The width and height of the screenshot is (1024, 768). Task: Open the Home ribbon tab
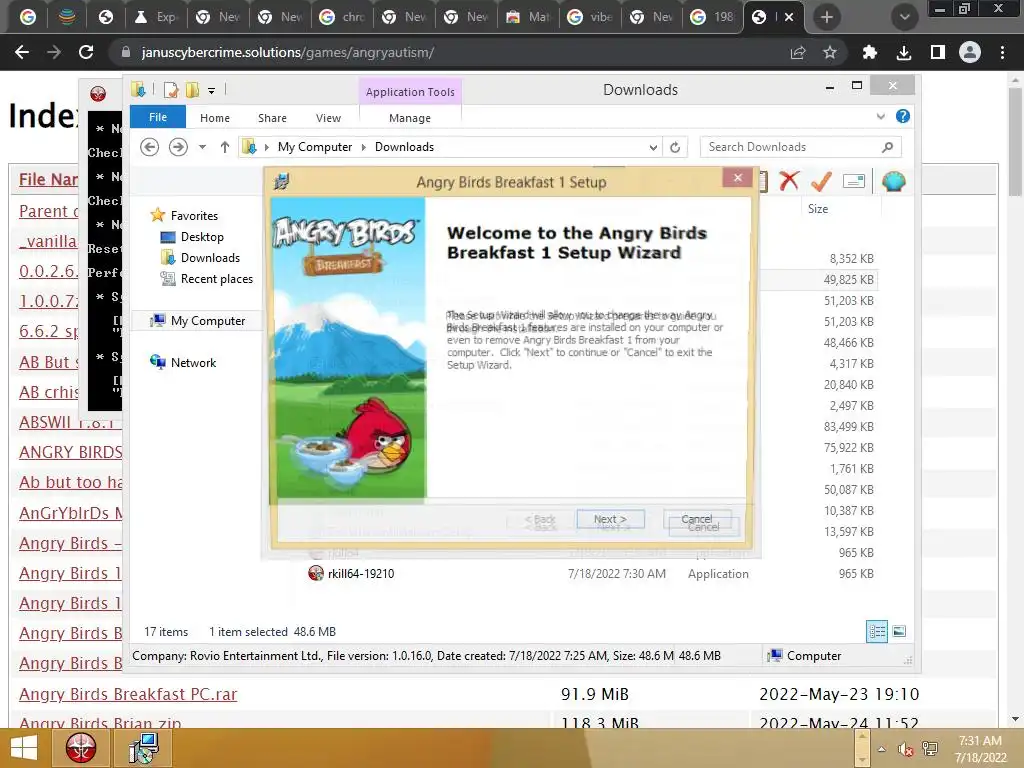tap(215, 118)
